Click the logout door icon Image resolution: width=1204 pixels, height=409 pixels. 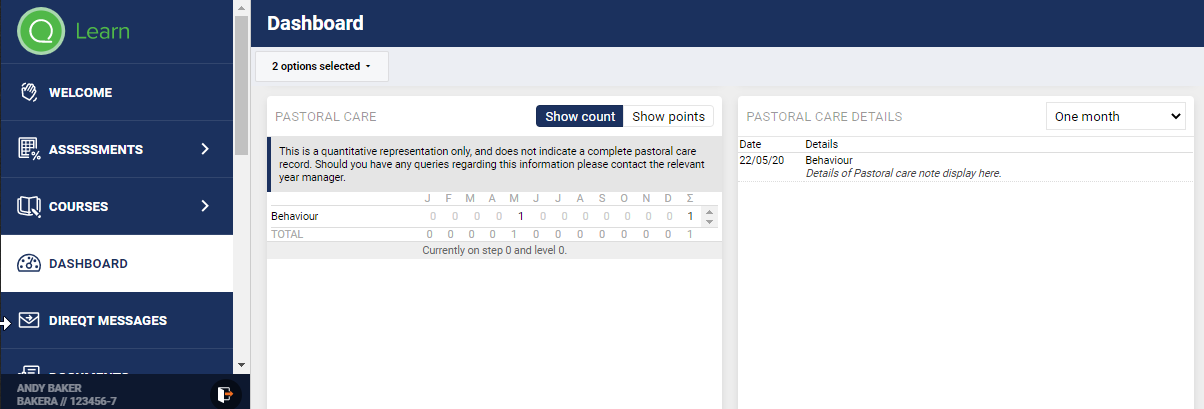[x=227, y=394]
